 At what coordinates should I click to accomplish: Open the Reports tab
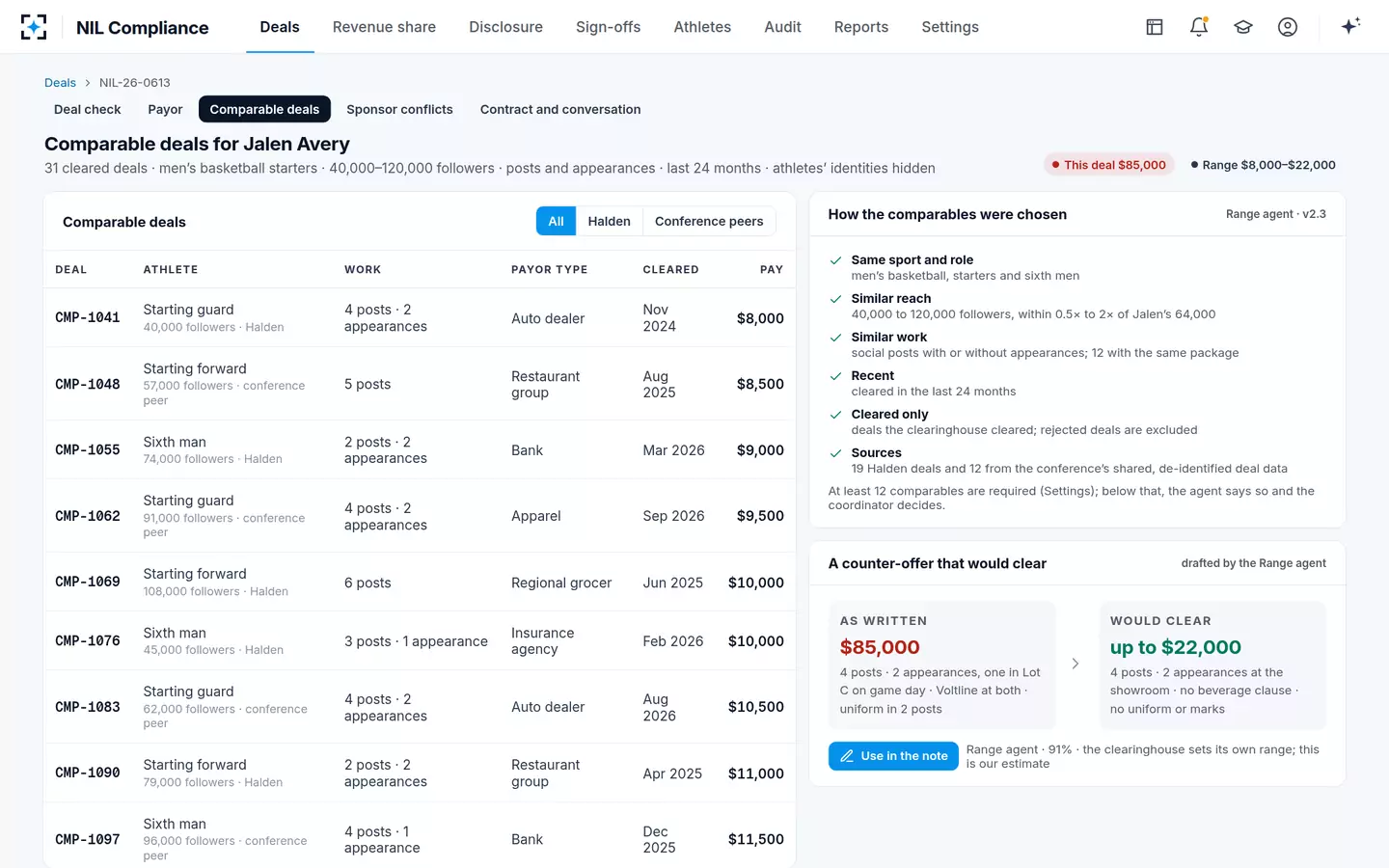[861, 27]
